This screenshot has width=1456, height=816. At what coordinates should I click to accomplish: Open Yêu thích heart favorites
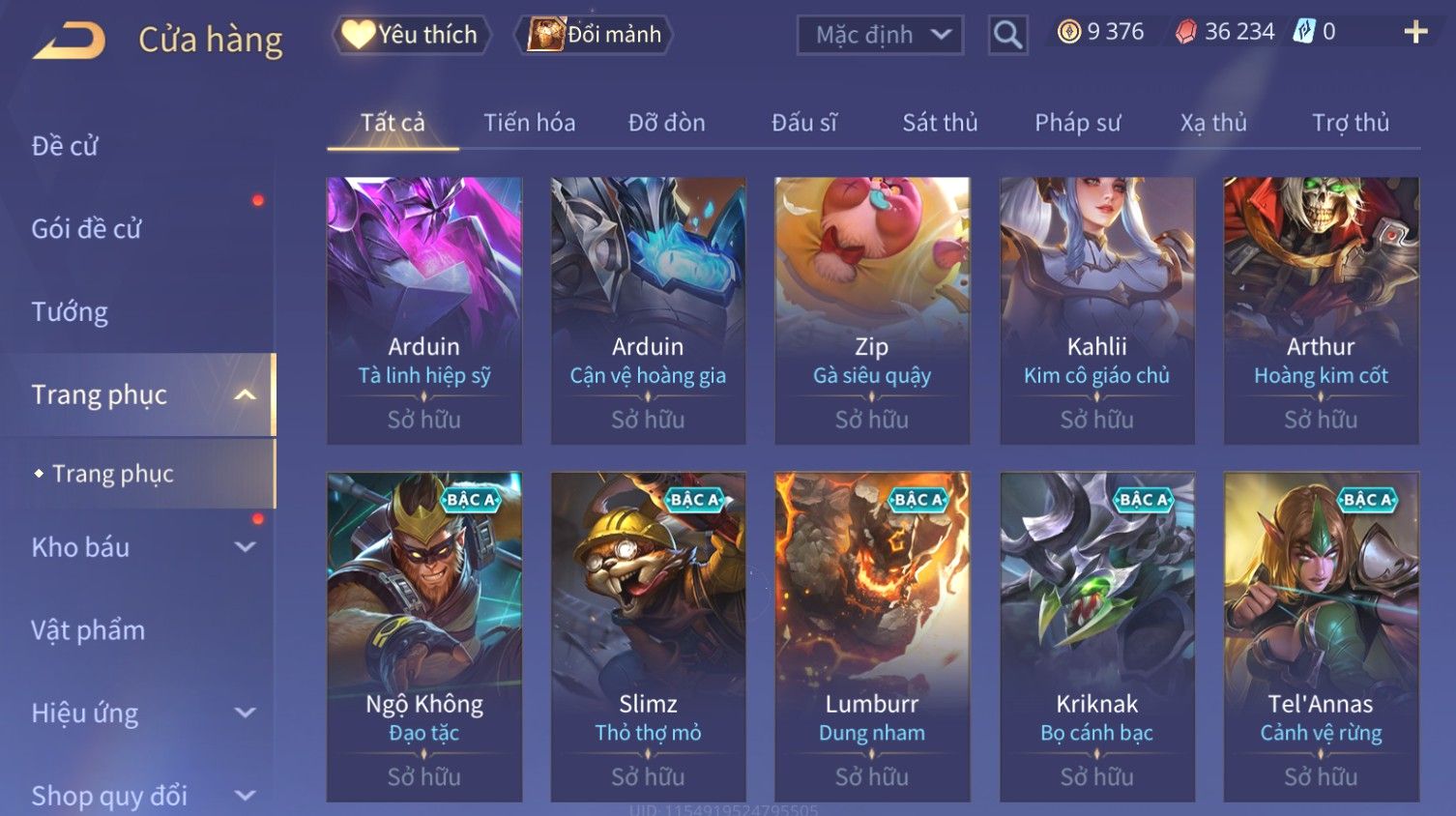(x=412, y=35)
